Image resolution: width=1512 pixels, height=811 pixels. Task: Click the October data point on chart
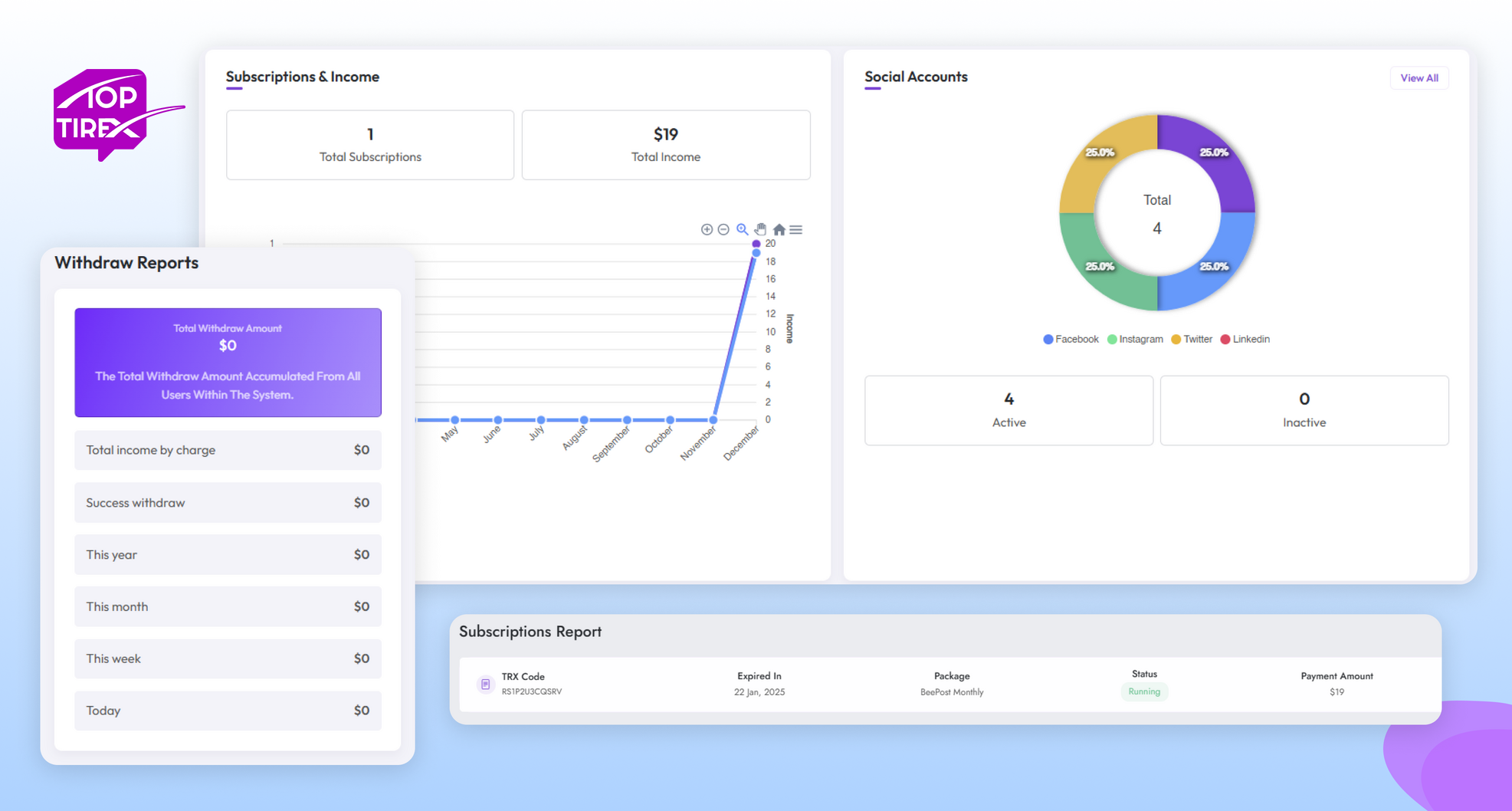pyautogui.click(x=670, y=419)
